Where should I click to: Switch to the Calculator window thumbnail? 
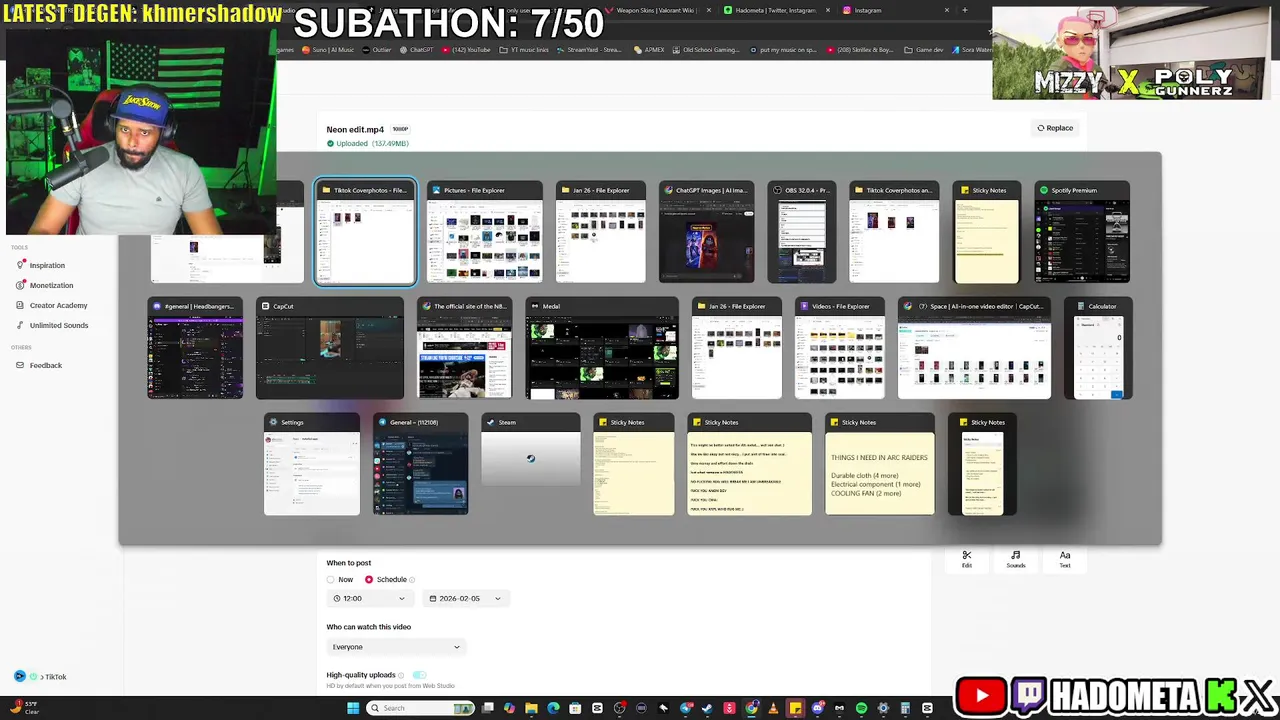pyautogui.click(x=1098, y=349)
